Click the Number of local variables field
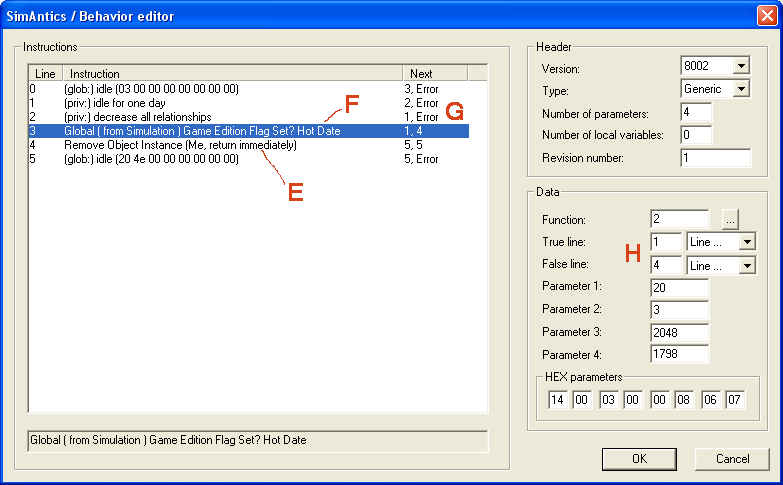Image resolution: width=783 pixels, height=485 pixels. 696,135
